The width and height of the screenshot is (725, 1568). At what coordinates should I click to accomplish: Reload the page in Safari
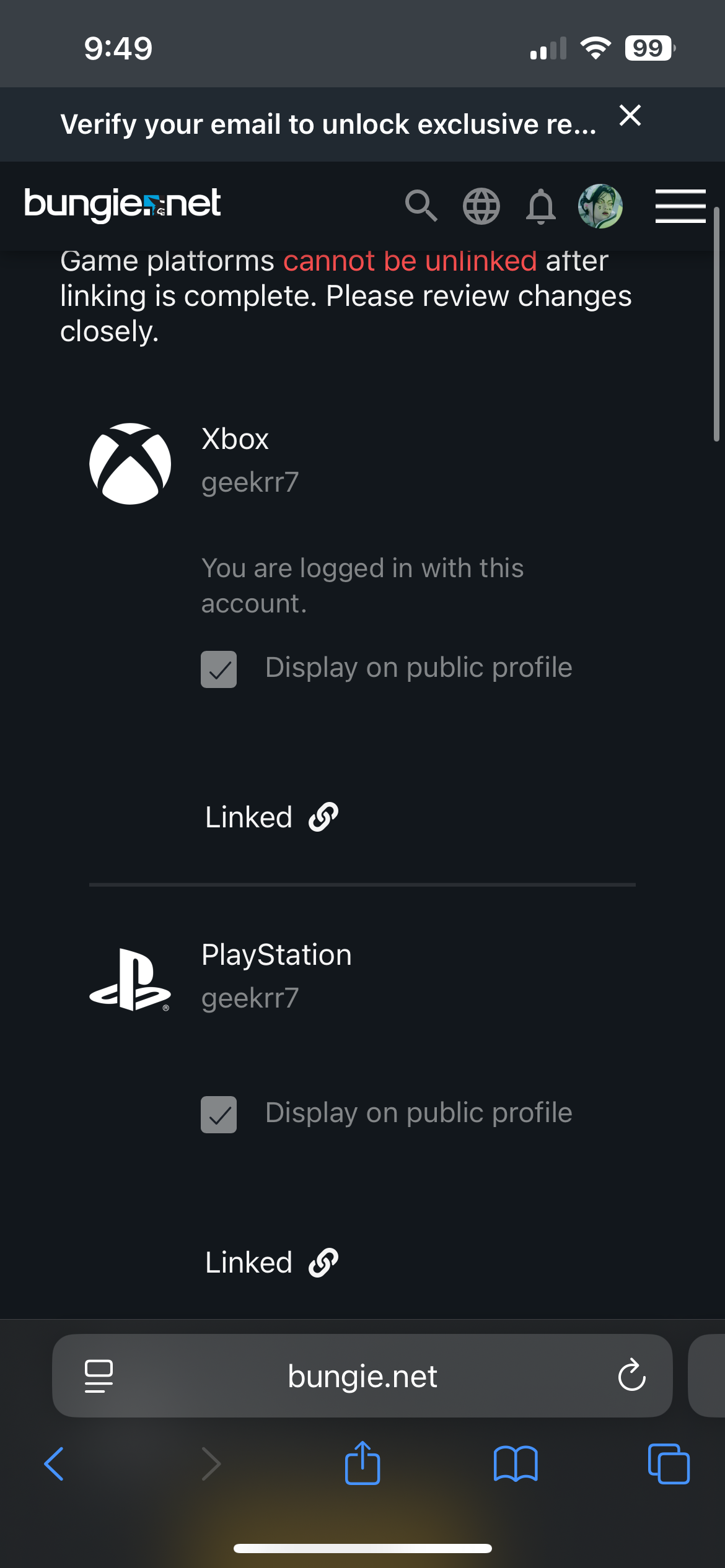[631, 1375]
